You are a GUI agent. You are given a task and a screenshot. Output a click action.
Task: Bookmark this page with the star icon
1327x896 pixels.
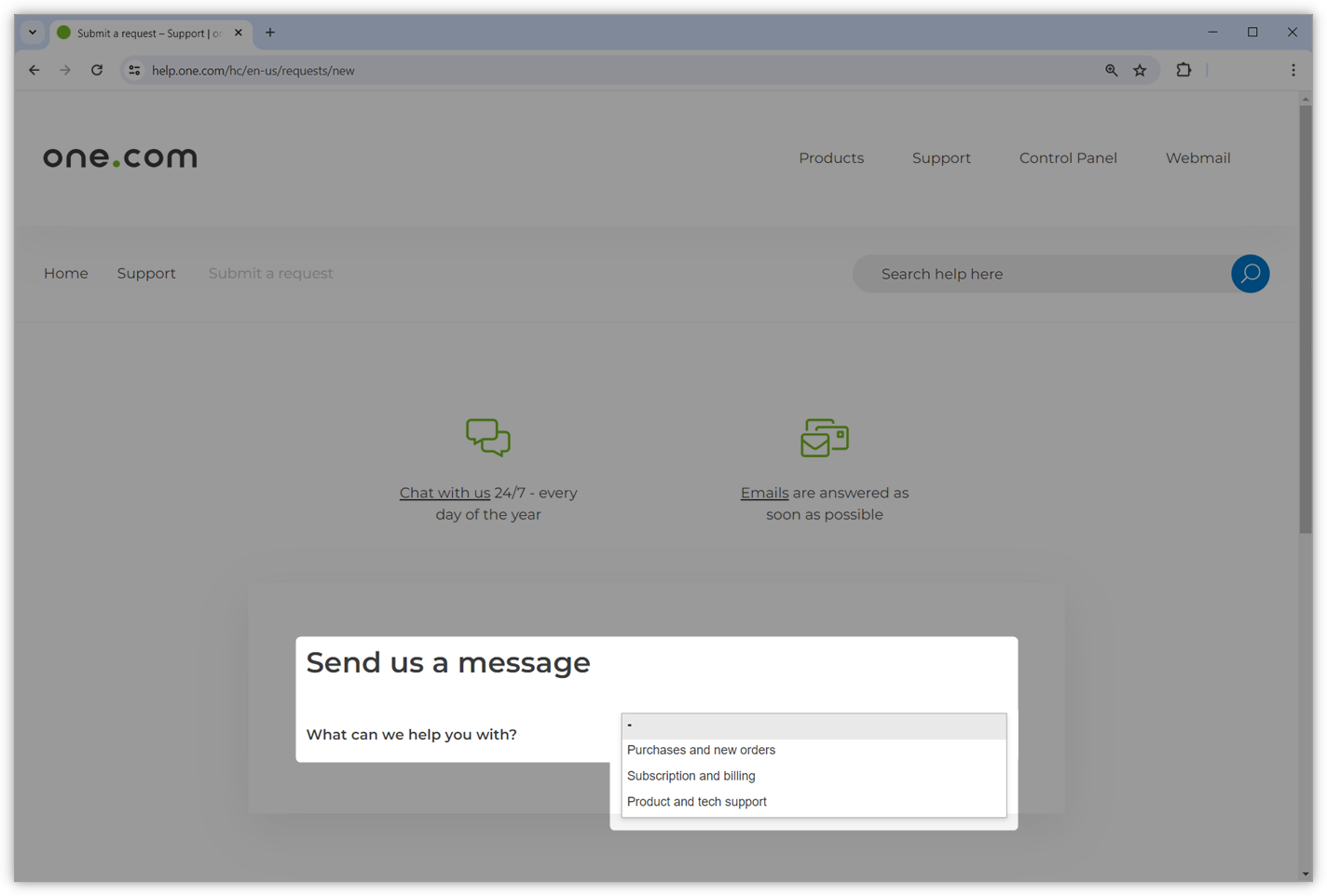pyautogui.click(x=1140, y=70)
